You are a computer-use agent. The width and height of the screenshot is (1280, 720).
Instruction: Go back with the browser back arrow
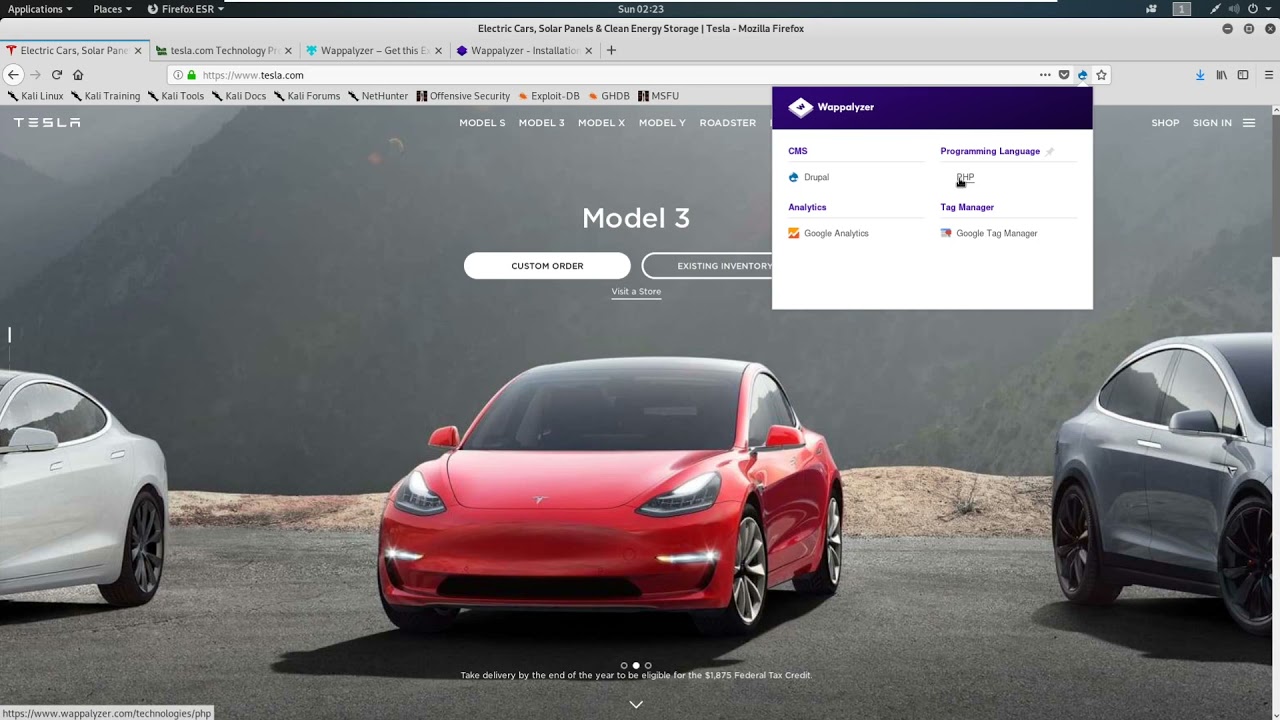13,75
